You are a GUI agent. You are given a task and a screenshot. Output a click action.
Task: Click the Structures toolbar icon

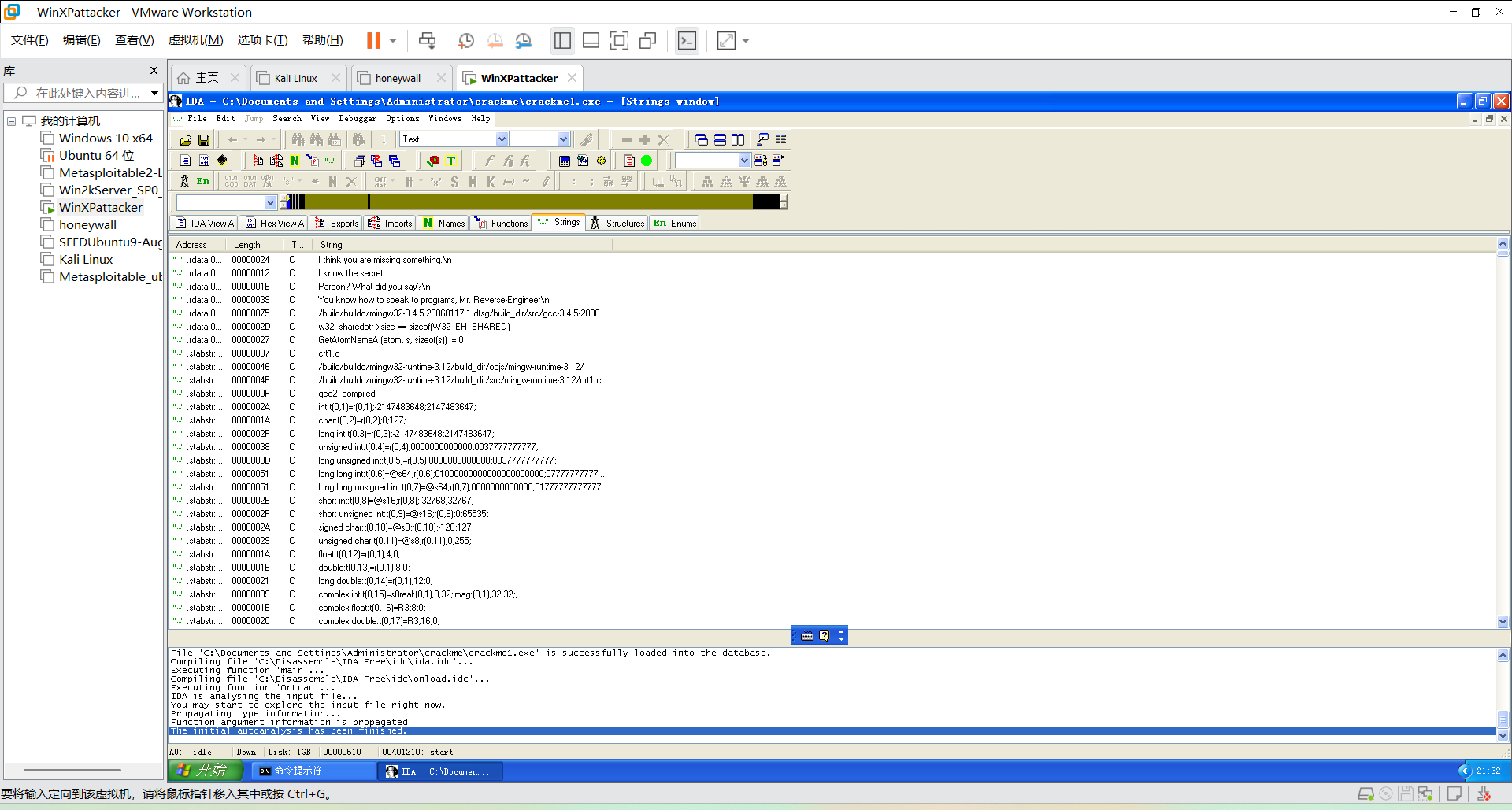(184, 181)
